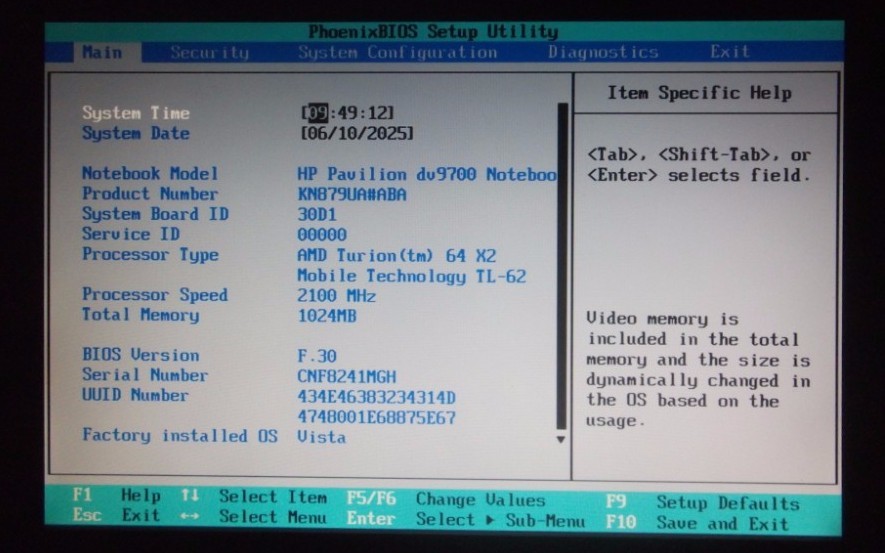The height and width of the screenshot is (553, 885).
Task: Click the Vista OS value
Action: [322, 437]
